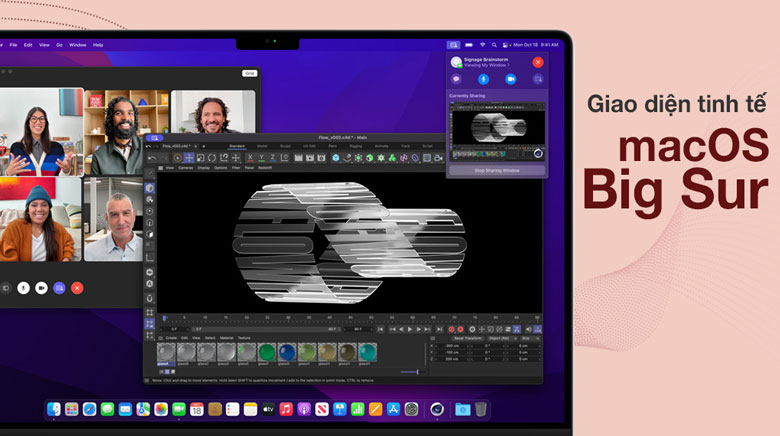
Task: Click the Reset Transform button
Action: [468, 338]
